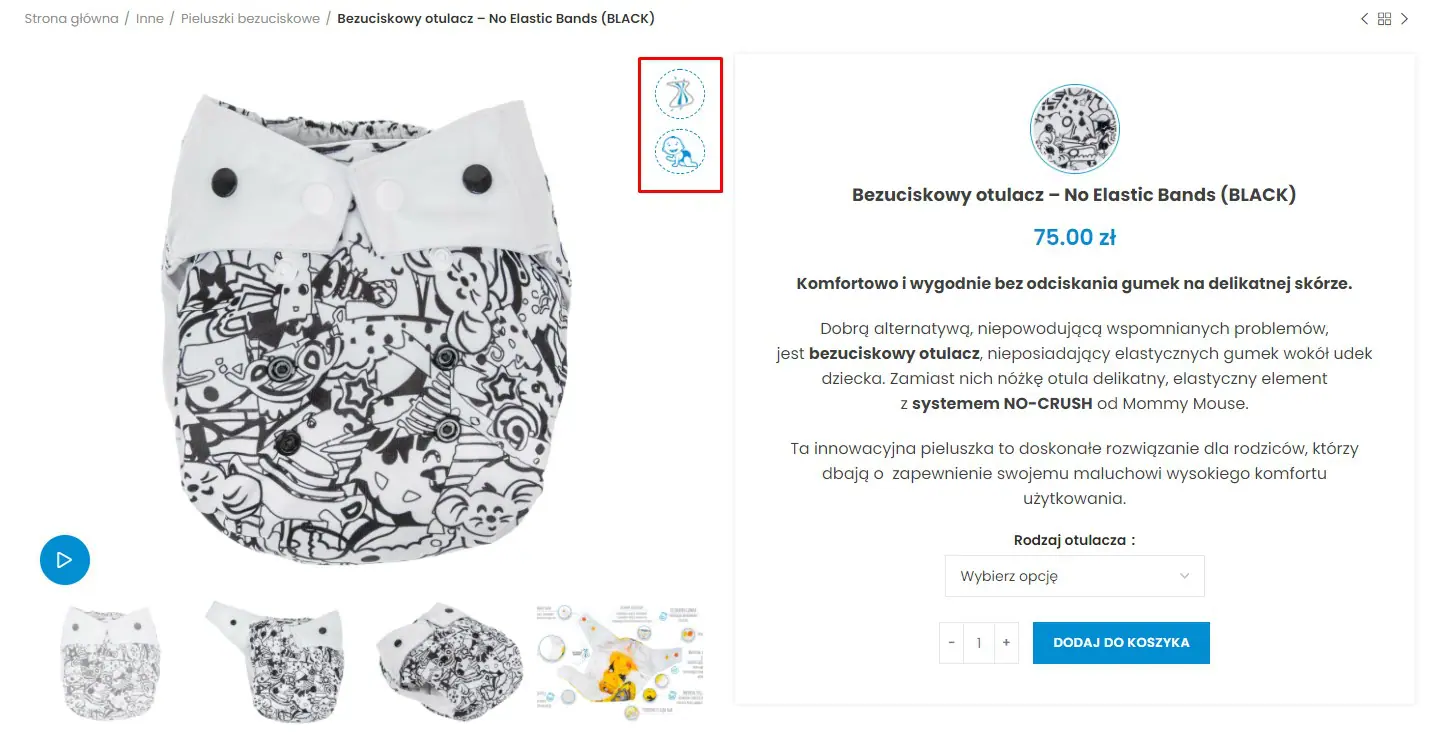
Task: Open the product grid view icon
Action: click(x=1384, y=19)
